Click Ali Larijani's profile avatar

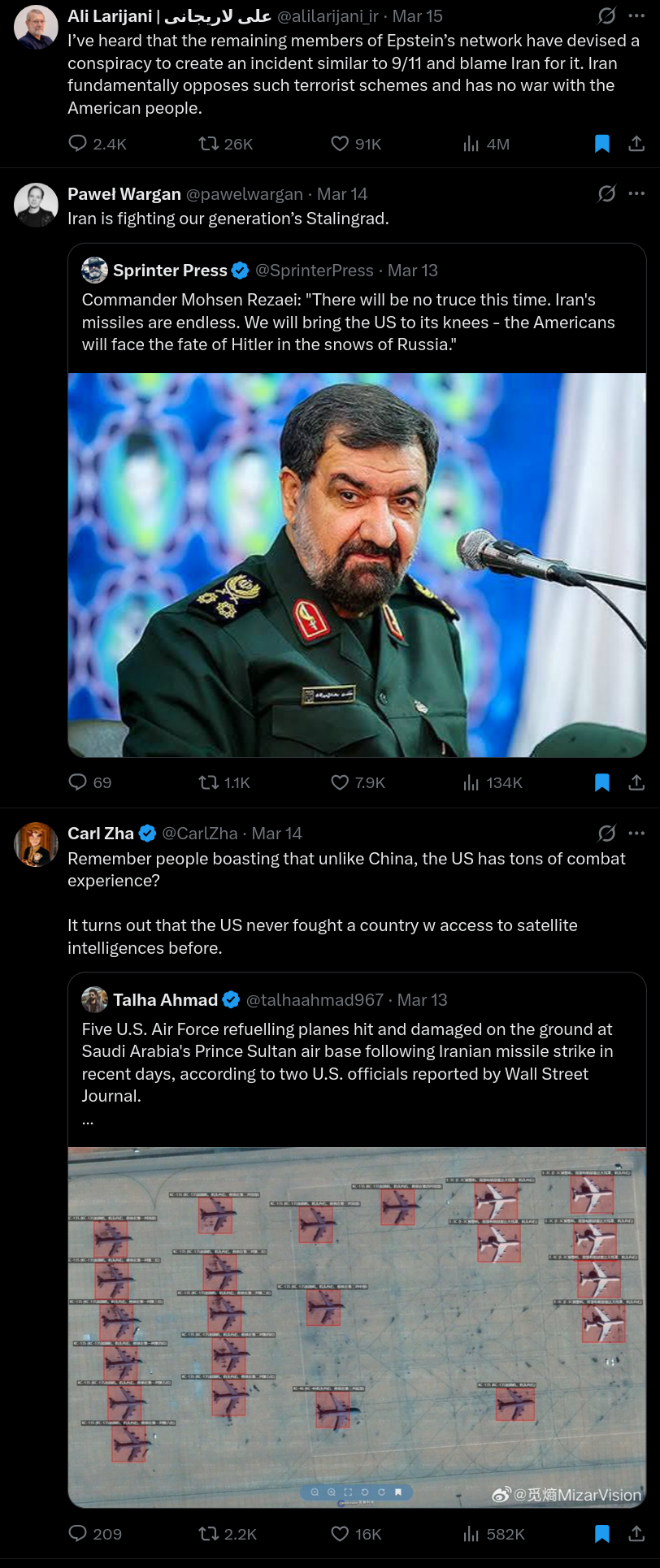(37, 28)
